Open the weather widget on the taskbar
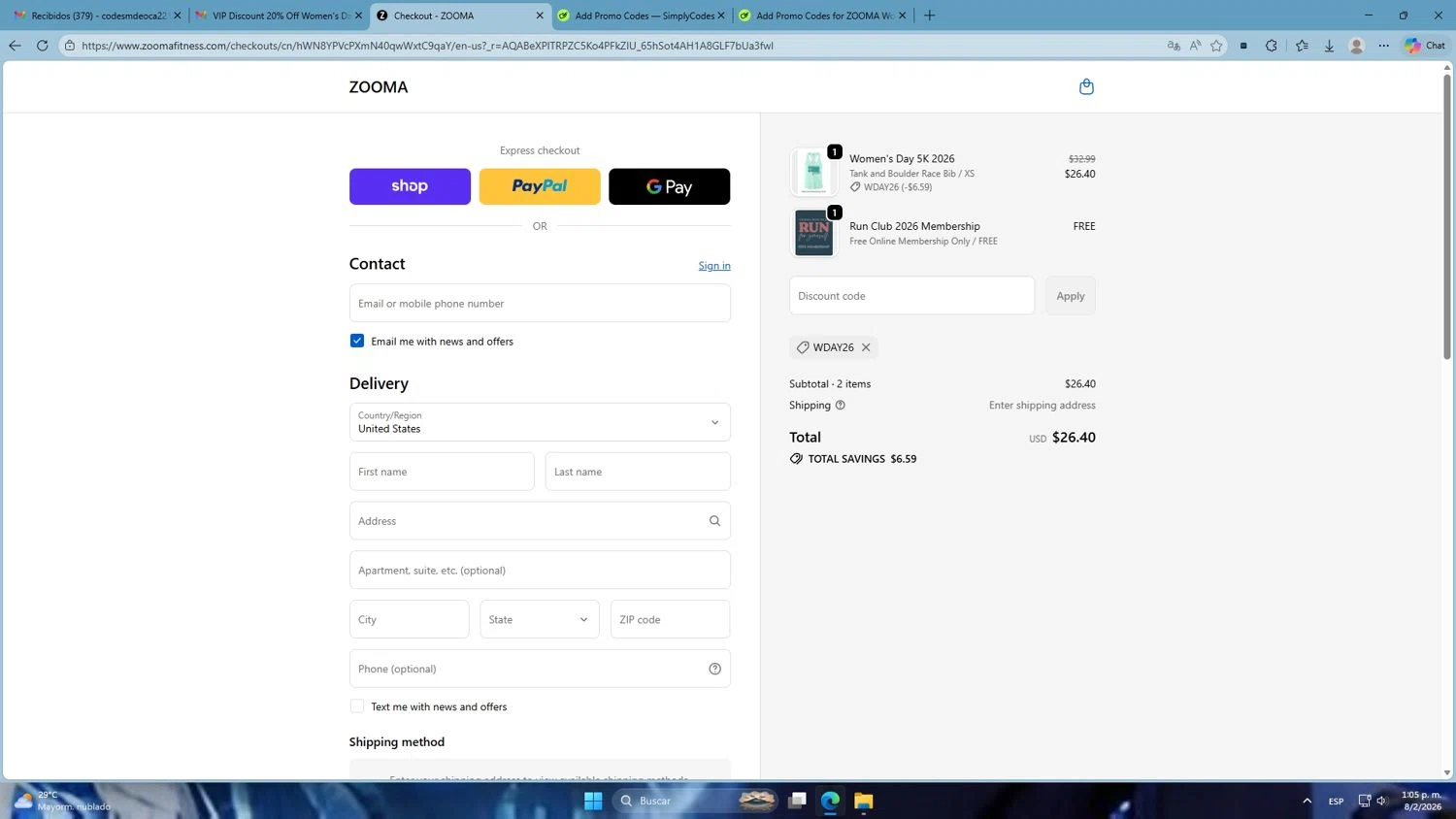 pos(62,801)
